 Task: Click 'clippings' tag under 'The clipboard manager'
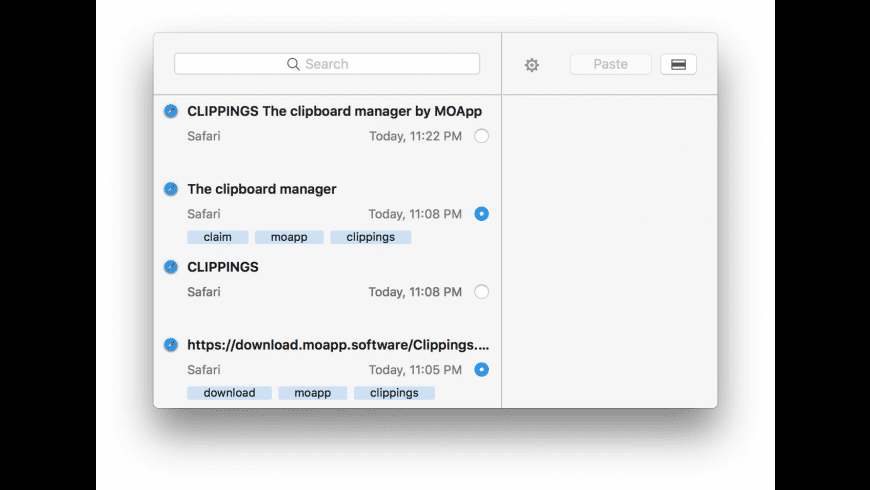click(371, 237)
